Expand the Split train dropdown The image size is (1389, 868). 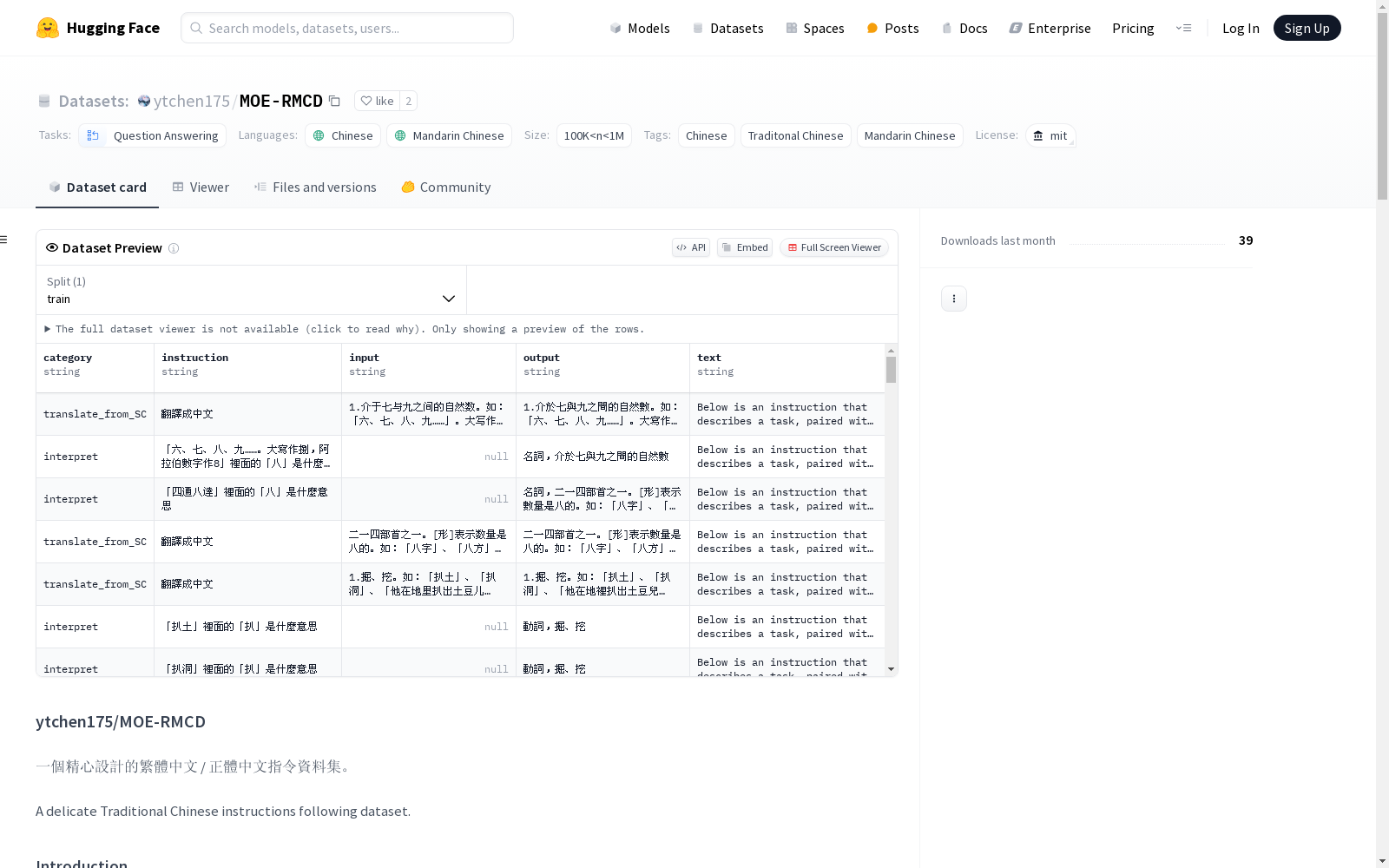[x=252, y=290]
